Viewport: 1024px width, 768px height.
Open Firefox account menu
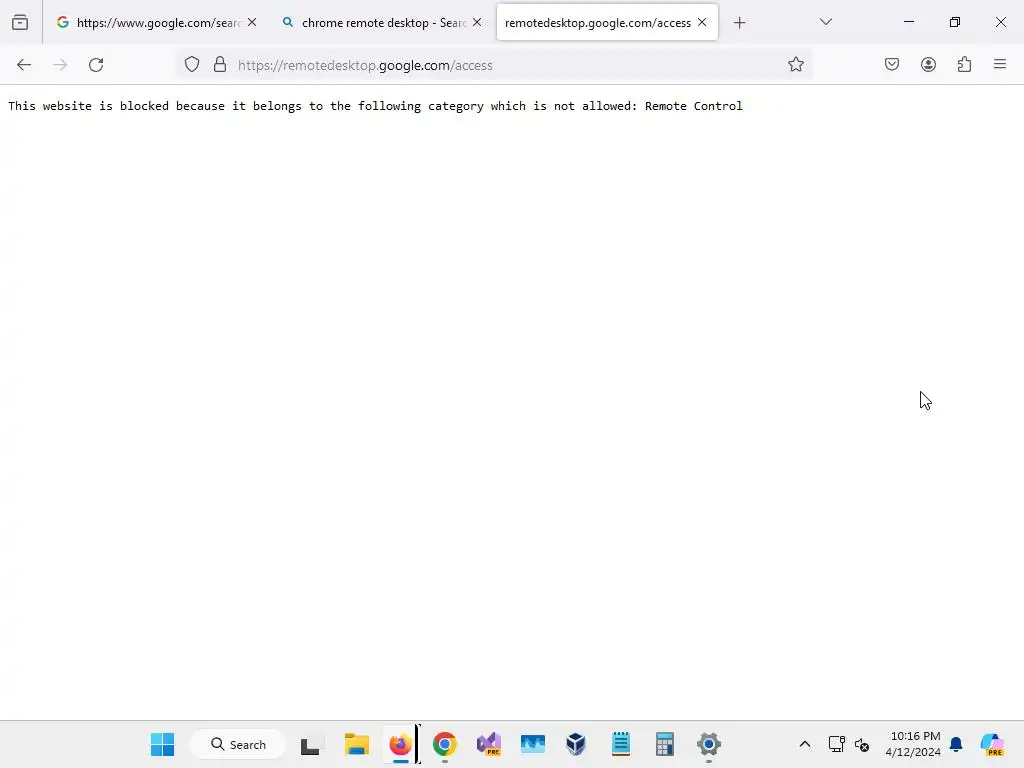click(928, 65)
